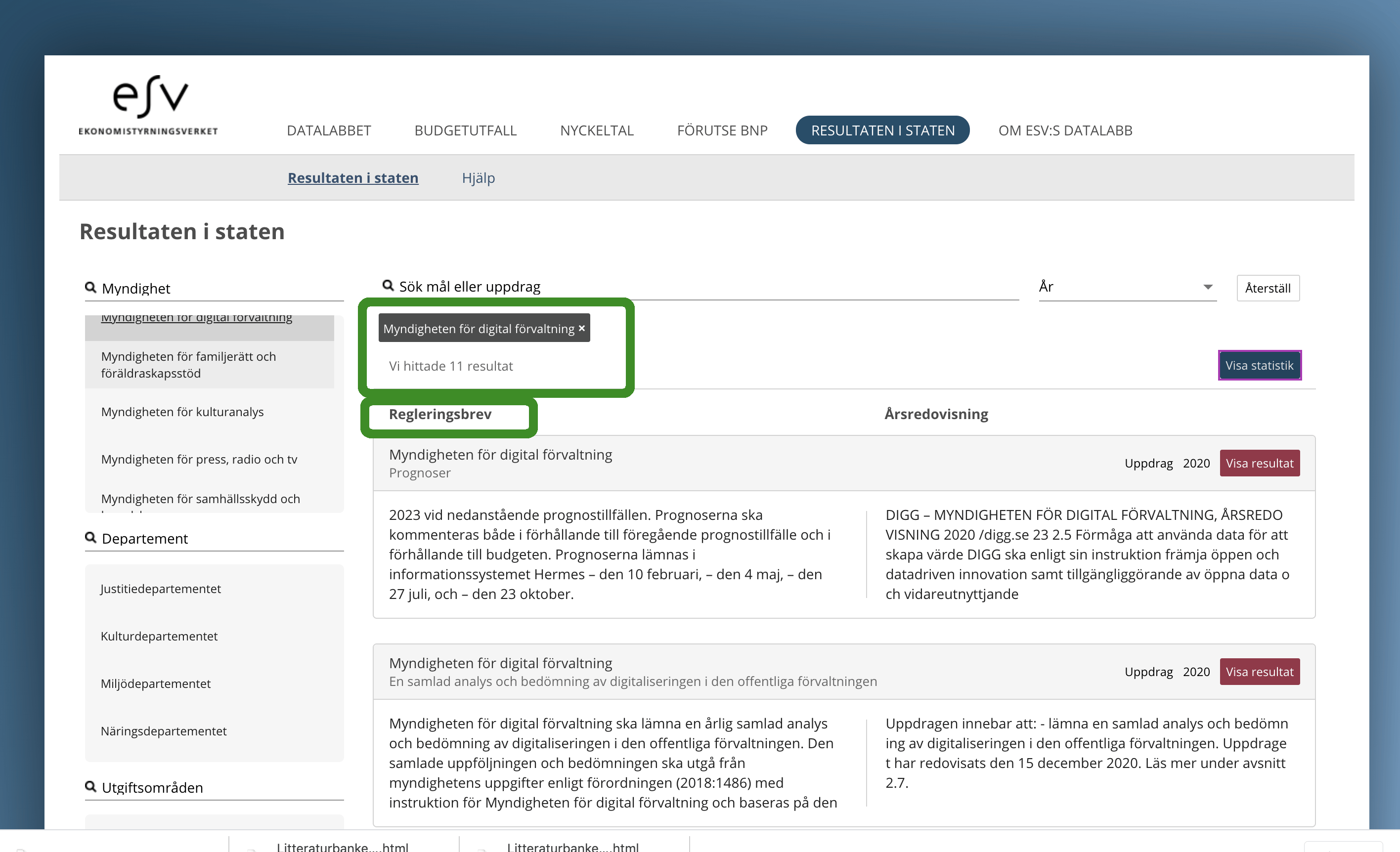Filter by Kulturdepartementet
Image resolution: width=1400 pixels, height=852 pixels.
159,636
